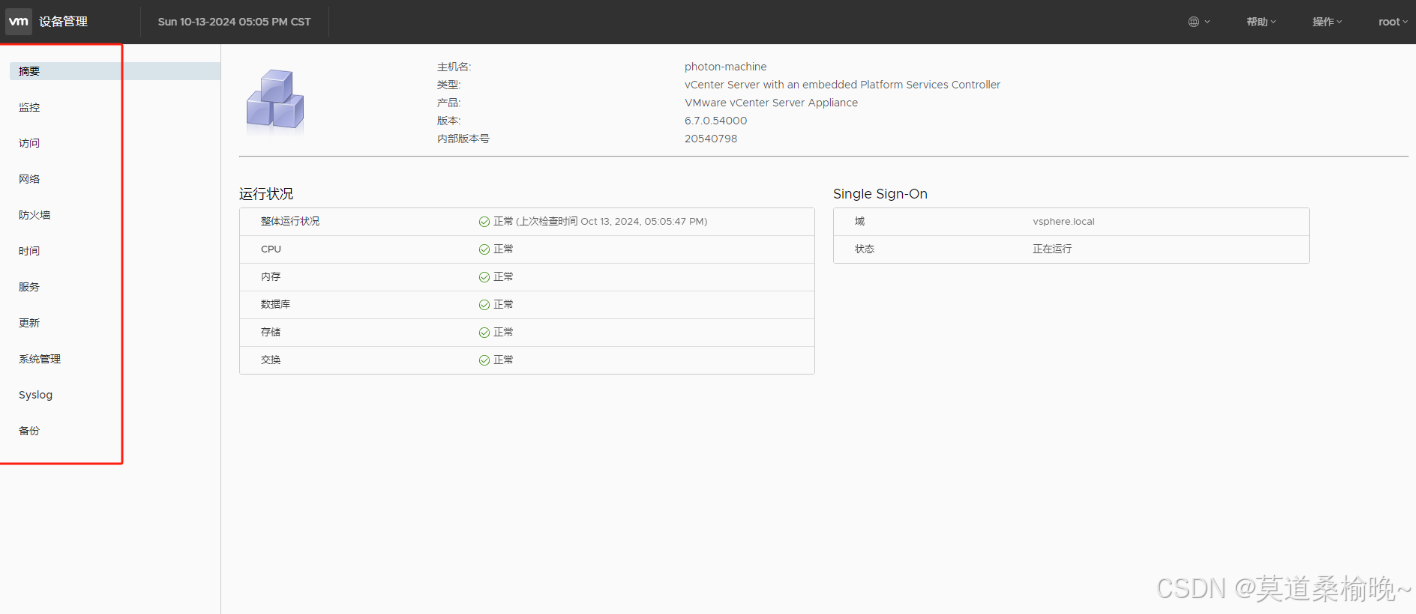Open the 操作 dropdown menu

(x=1327, y=22)
